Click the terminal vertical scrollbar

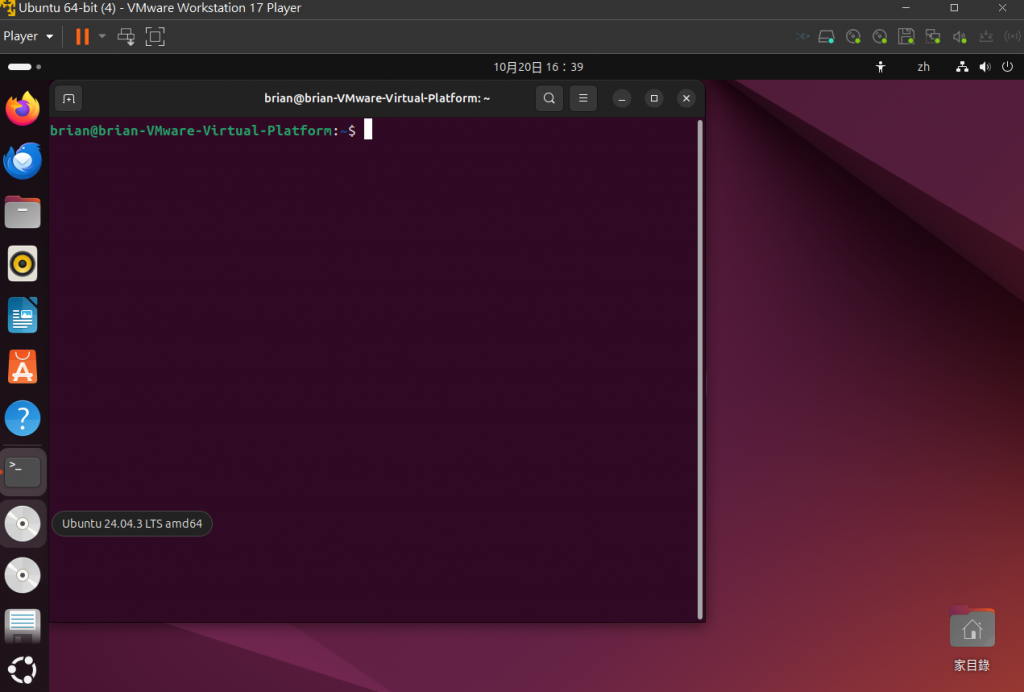tap(700, 369)
